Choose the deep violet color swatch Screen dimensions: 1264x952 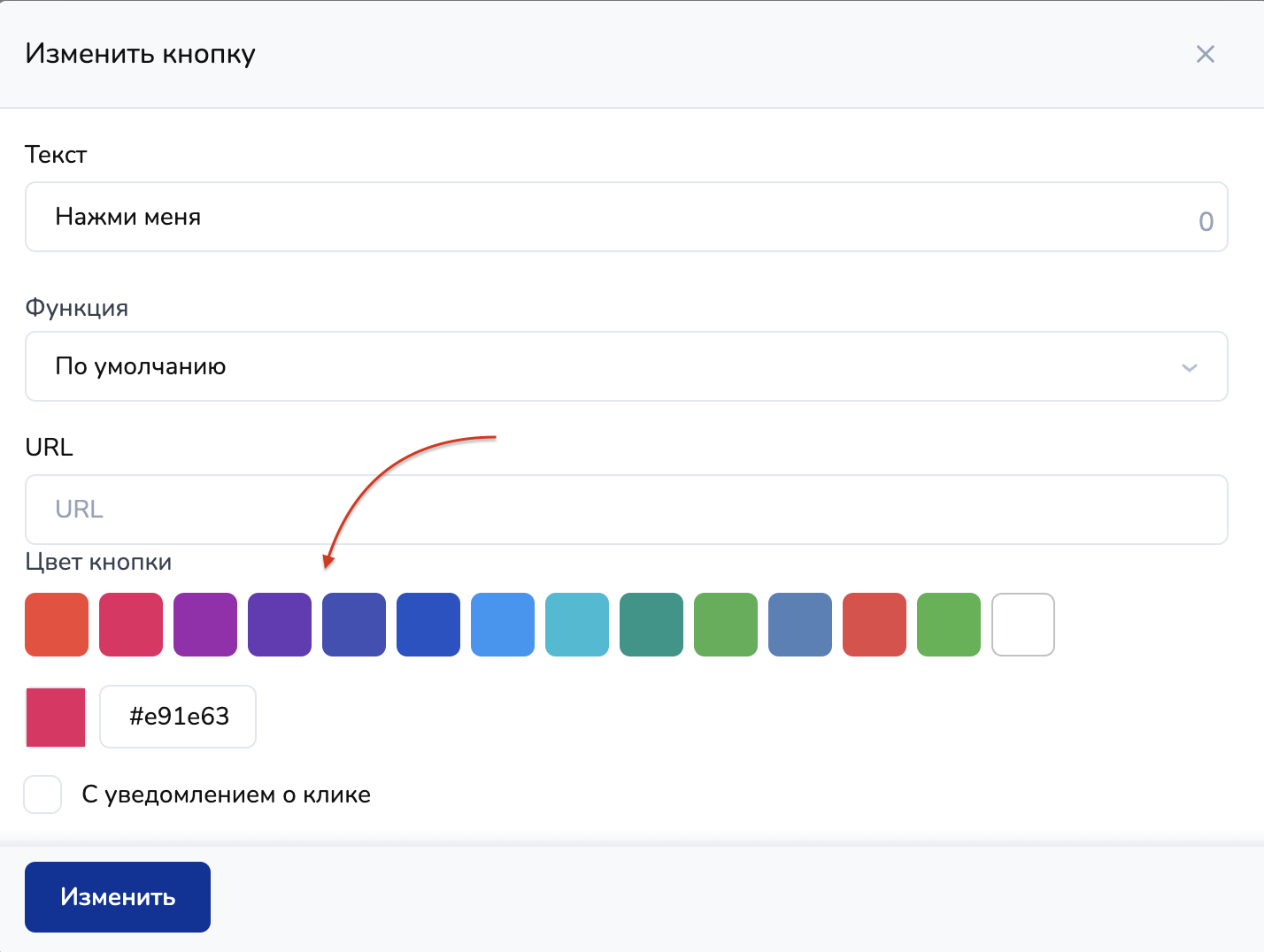(280, 625)
